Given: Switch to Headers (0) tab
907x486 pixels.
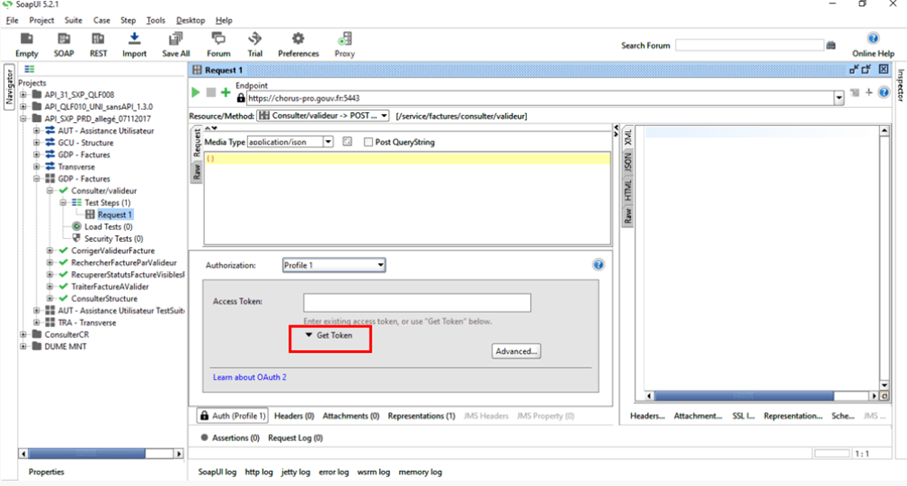Looking at the screenshot, I should tap(294, 416).
